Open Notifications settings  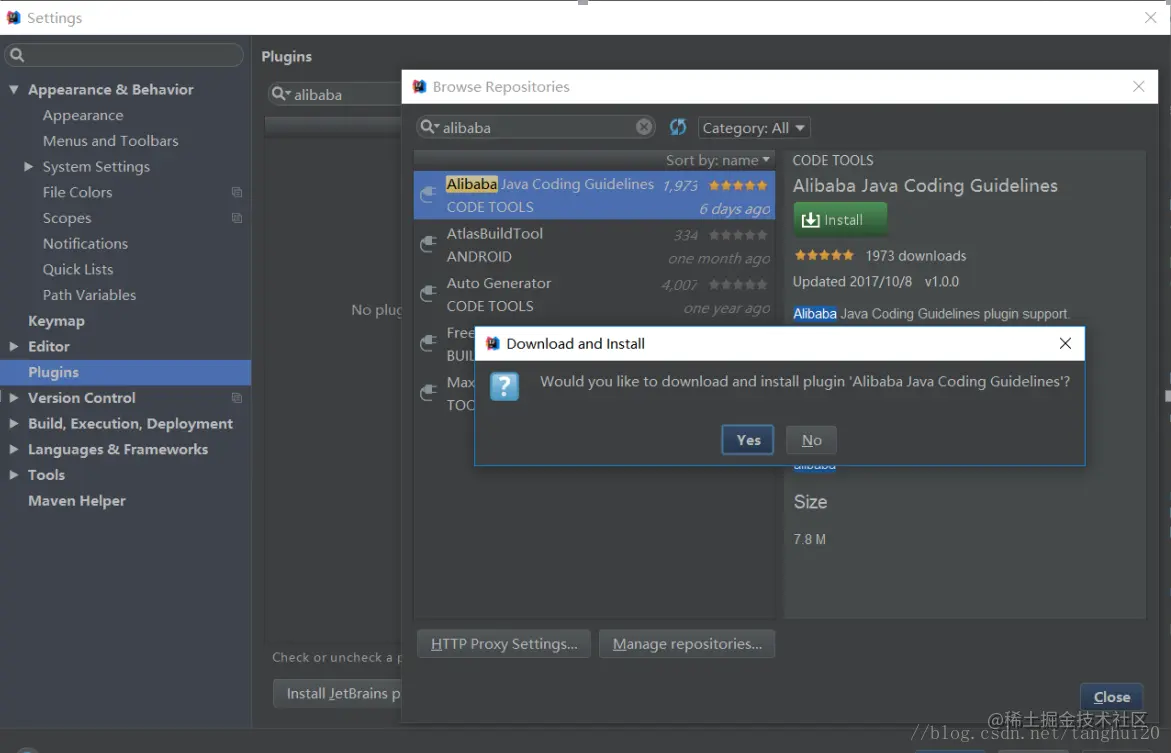(x=85, y=244)
